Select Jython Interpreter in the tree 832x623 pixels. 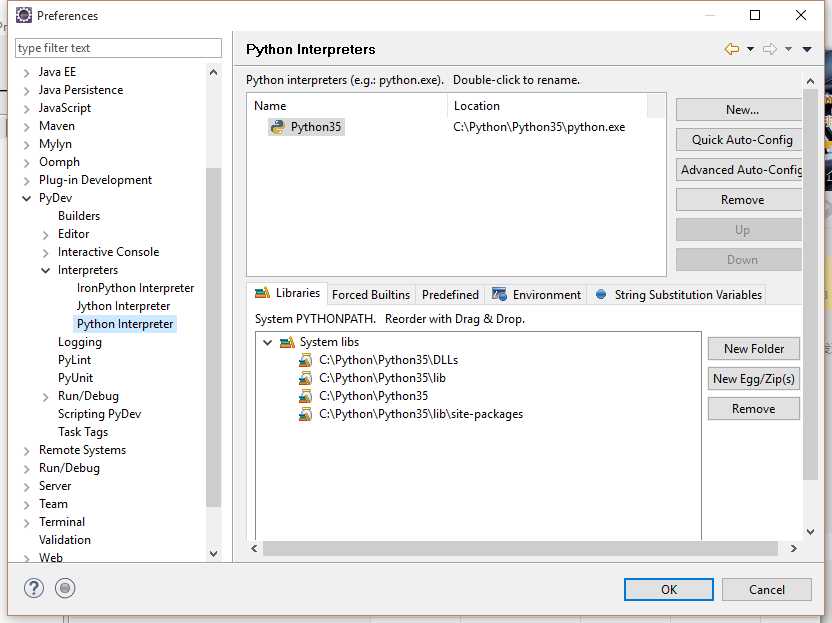[123, 306]
